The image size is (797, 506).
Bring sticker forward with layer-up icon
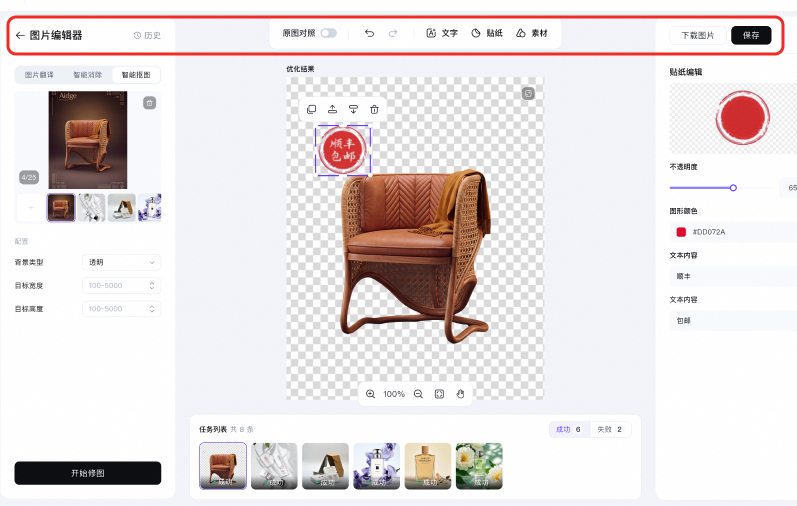click(332, 109)
